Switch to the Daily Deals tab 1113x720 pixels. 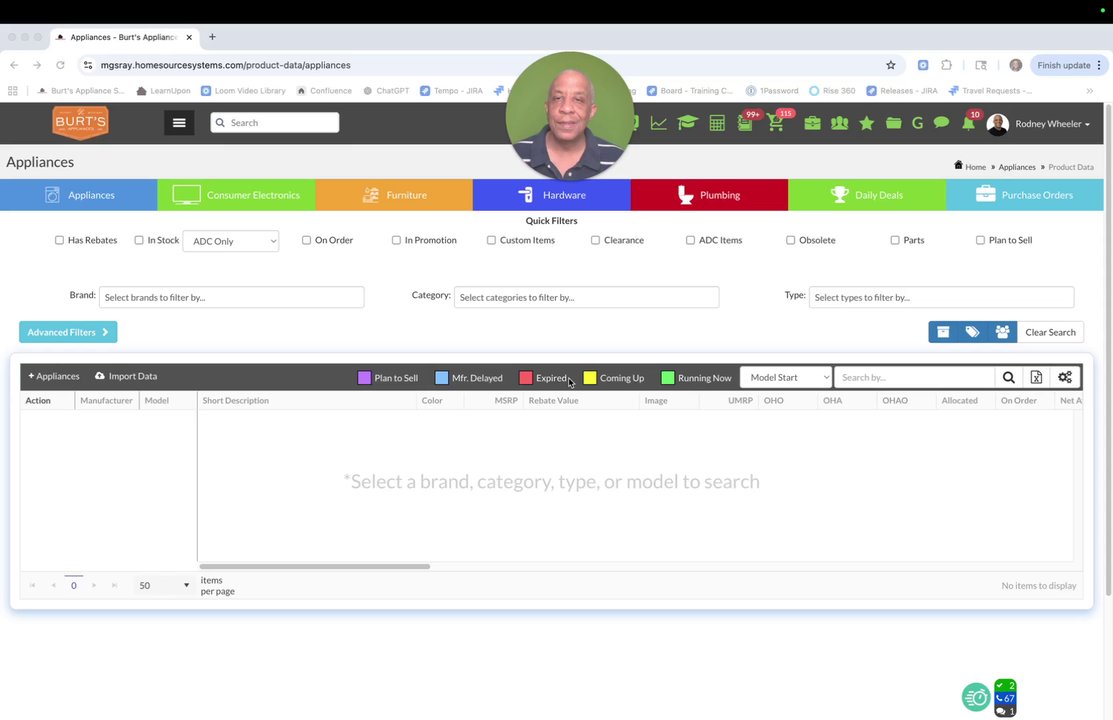tap(867, 195)
